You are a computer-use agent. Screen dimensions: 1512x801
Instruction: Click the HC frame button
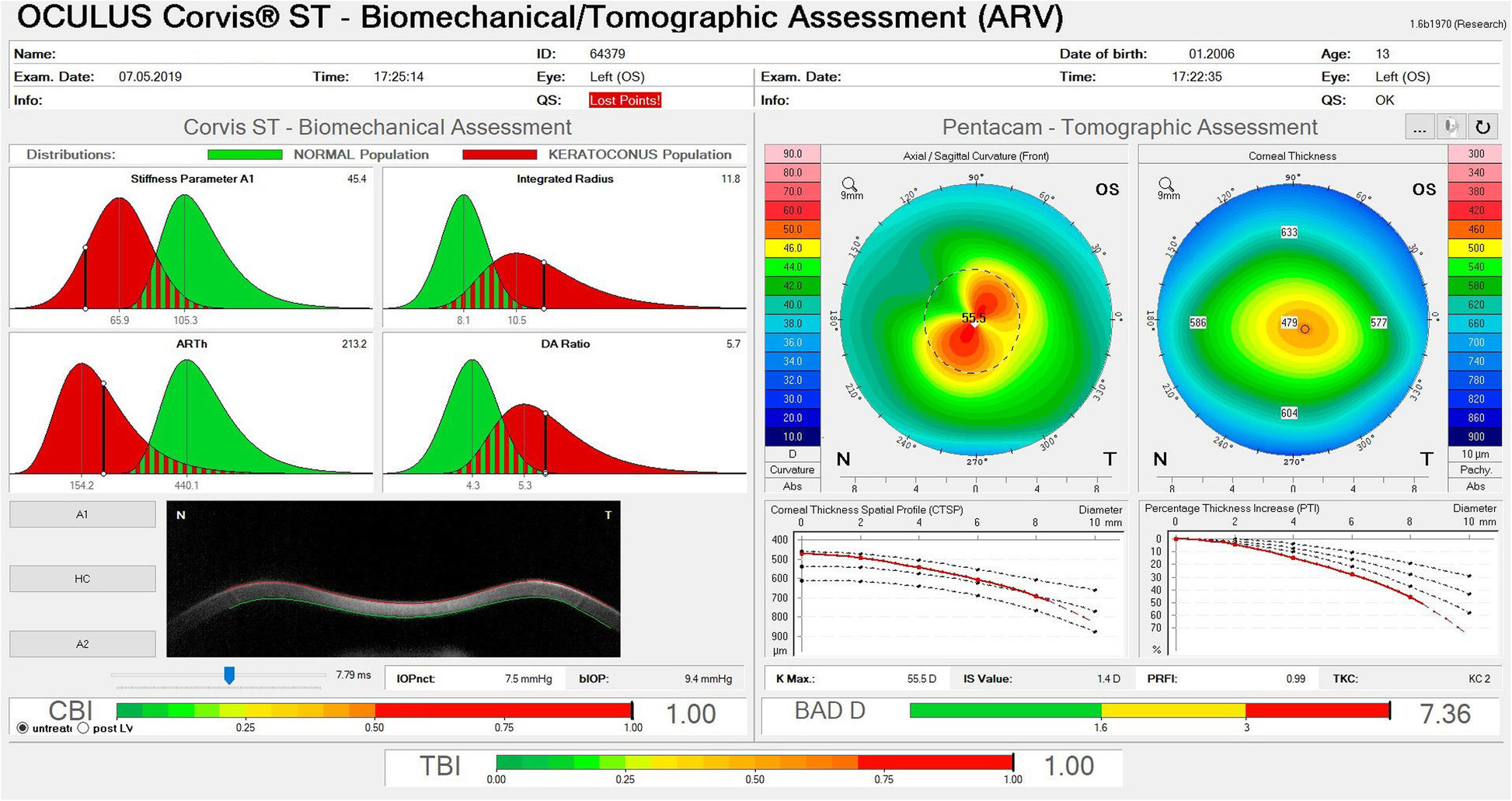[82, 579]
